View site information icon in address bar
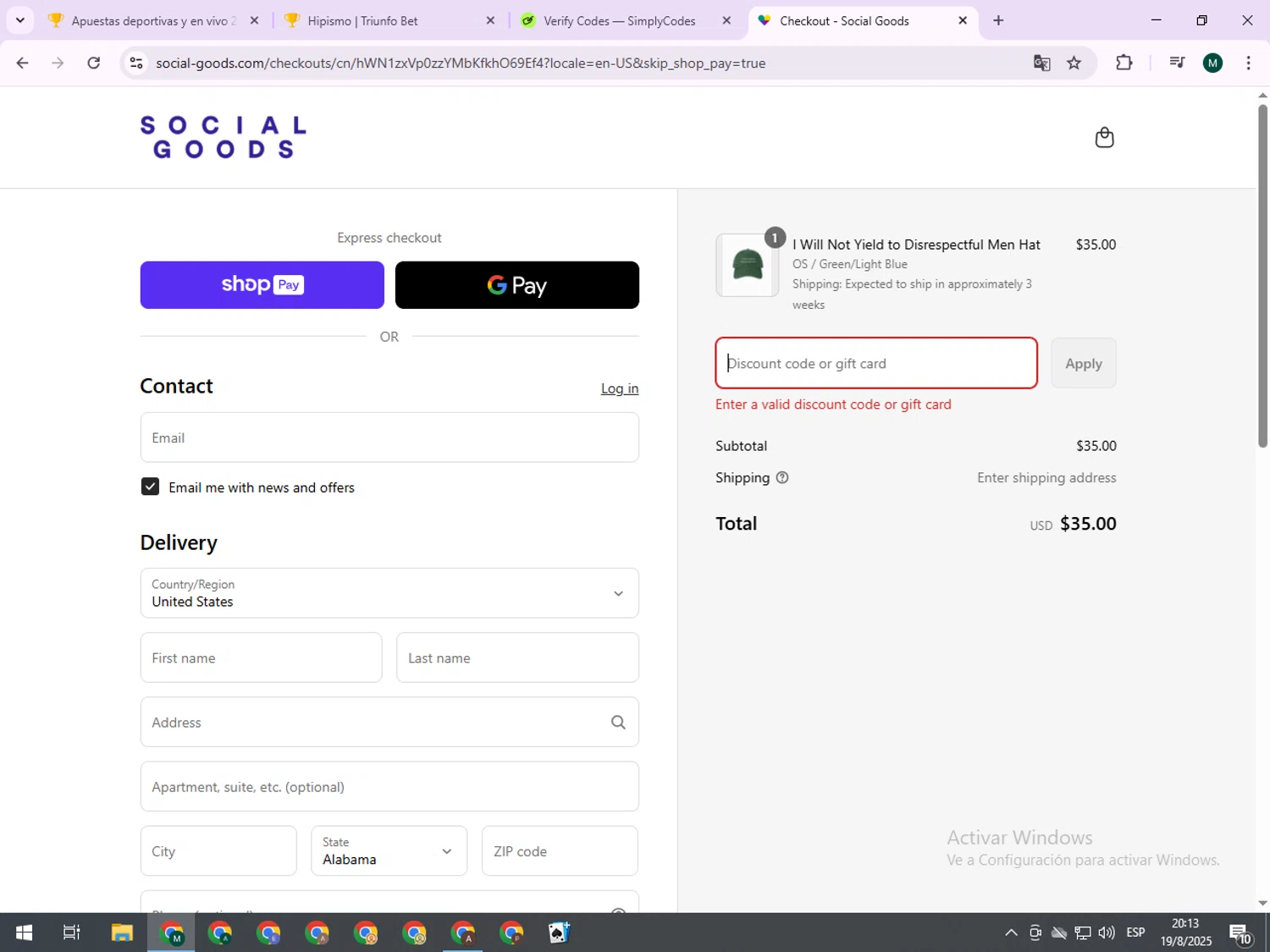The width and height of the screenshot is (1270, 952). click(x=136, y=63)
